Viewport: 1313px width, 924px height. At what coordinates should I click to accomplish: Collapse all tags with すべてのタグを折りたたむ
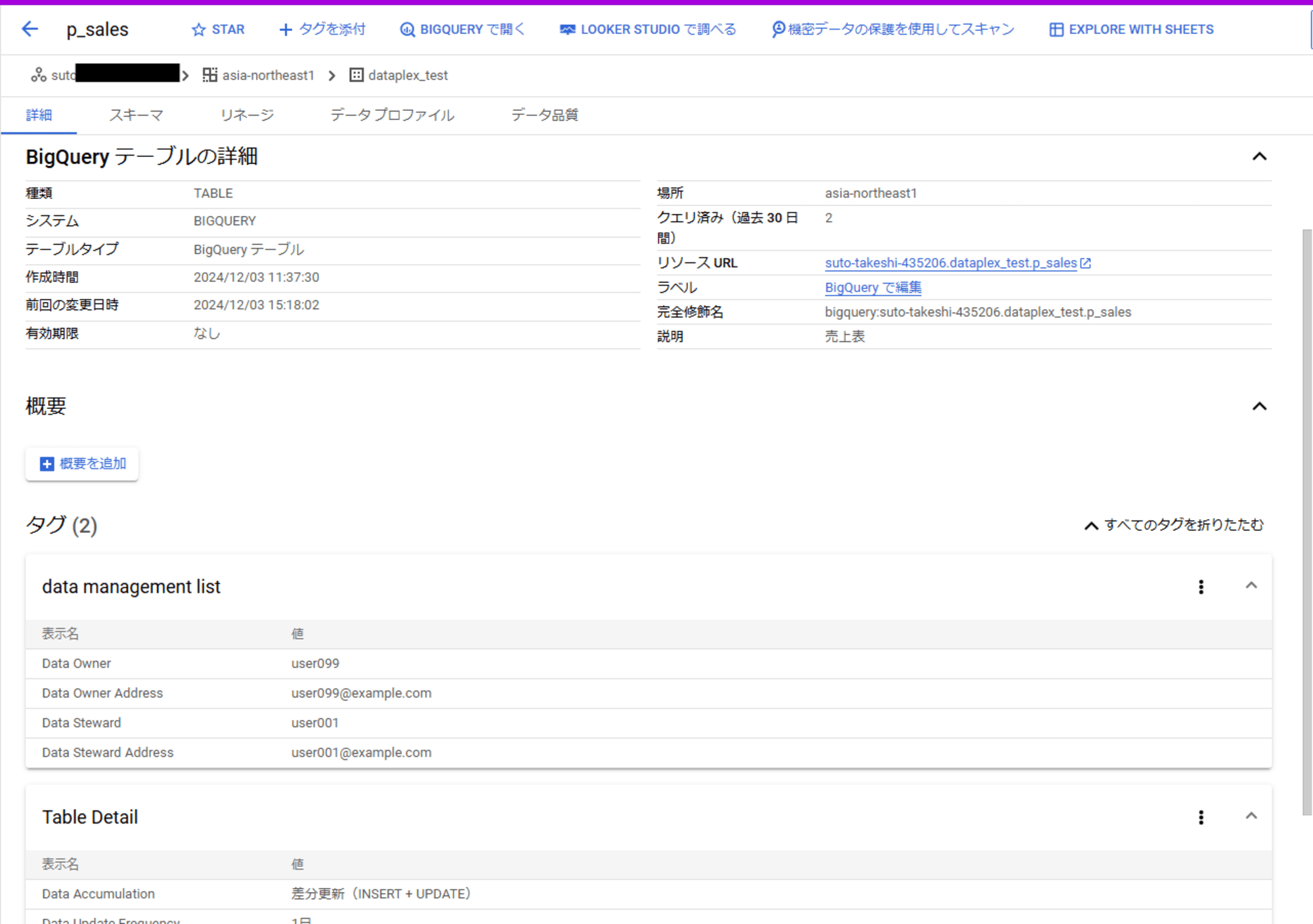(x=1174, y=525)
